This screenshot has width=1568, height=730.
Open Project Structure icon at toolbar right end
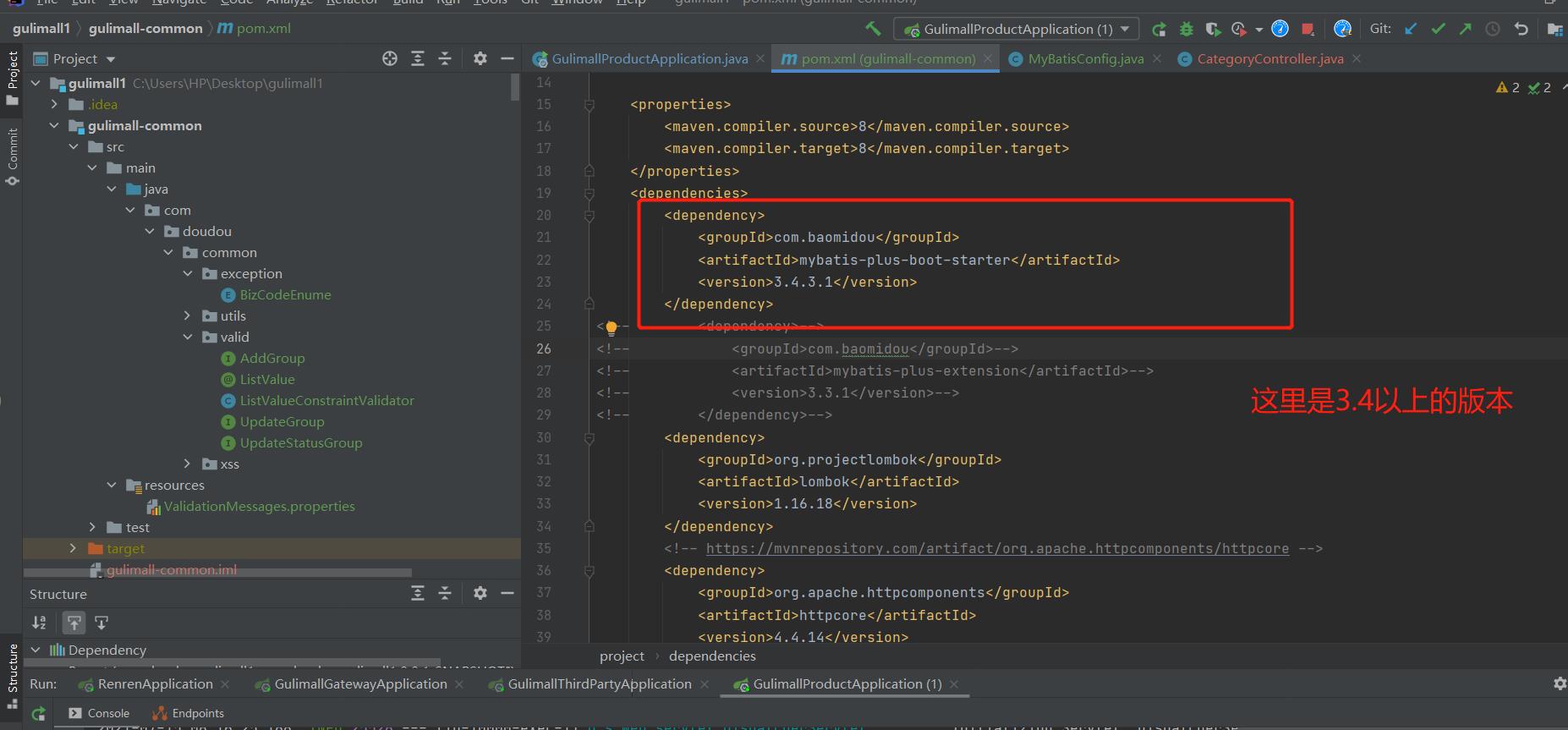pos(1554,29)
